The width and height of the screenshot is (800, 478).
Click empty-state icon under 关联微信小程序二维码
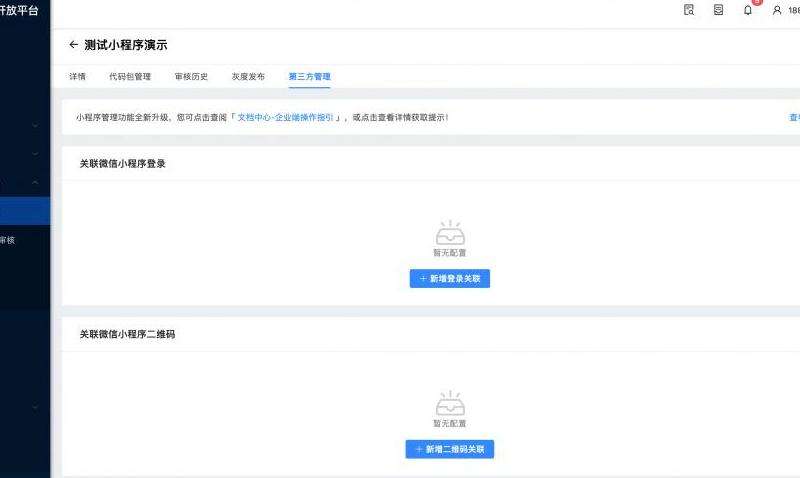[x=449, y=403]
